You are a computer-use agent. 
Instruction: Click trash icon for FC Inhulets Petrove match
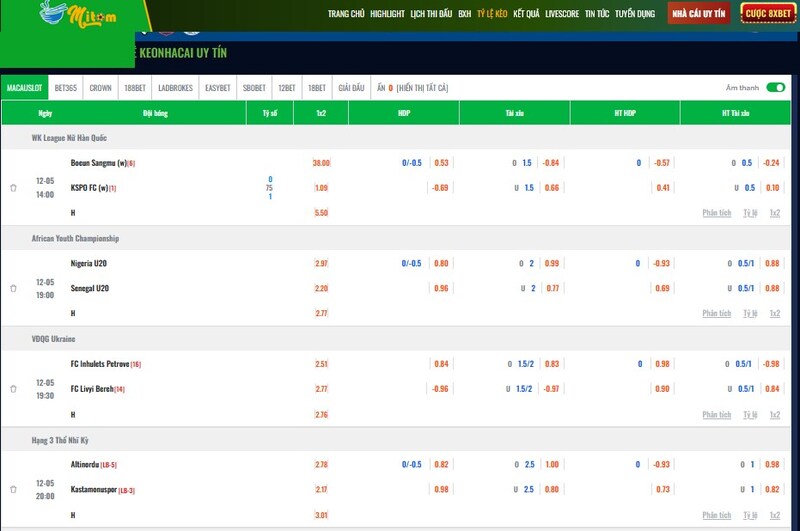click(14, 389)
